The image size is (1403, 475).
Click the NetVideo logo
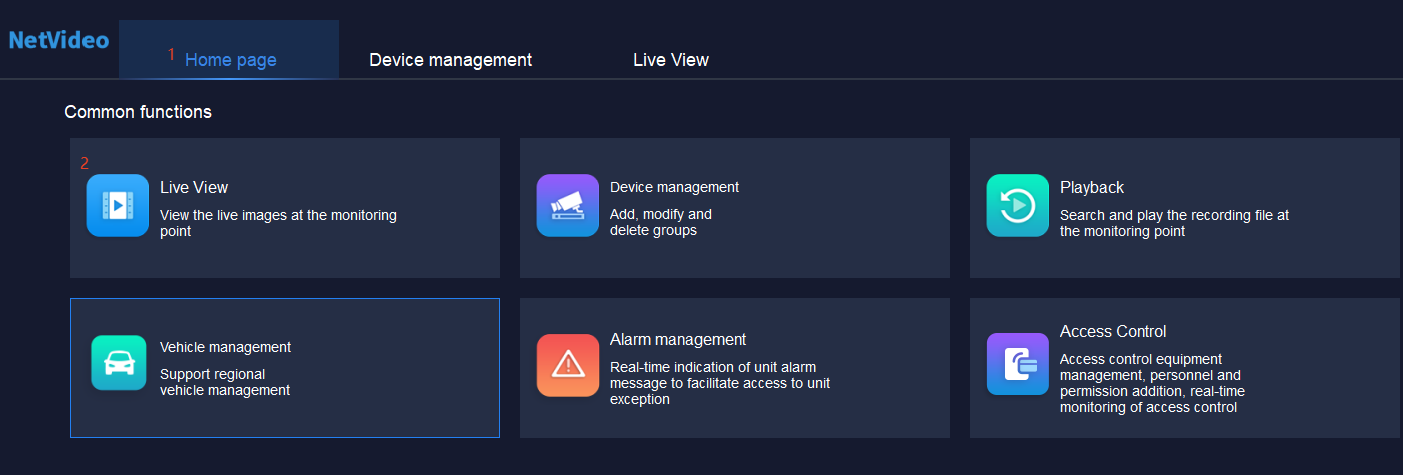tap(59, 41)
